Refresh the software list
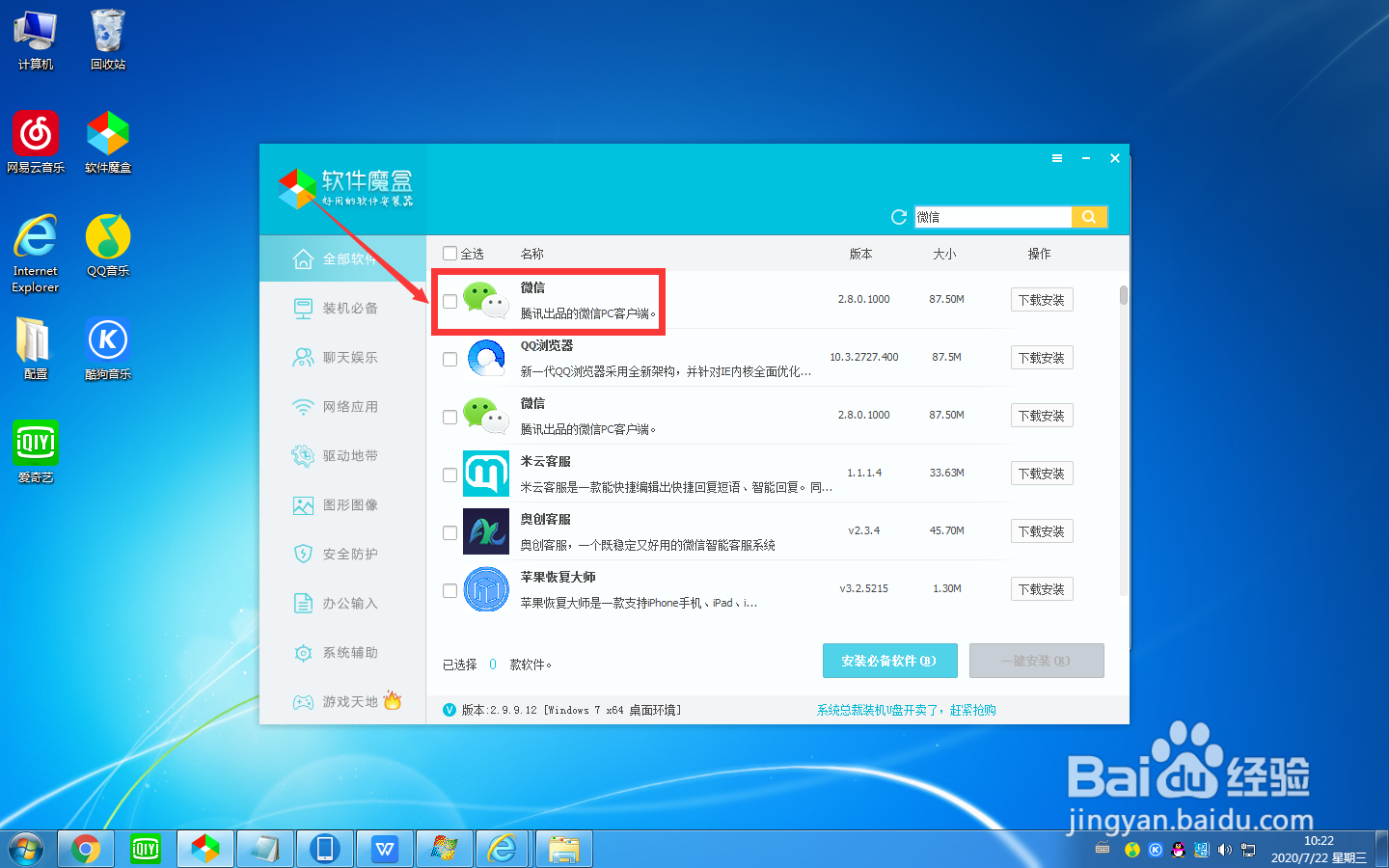Screen dimensions: 1389x868 tap(898, 217)
